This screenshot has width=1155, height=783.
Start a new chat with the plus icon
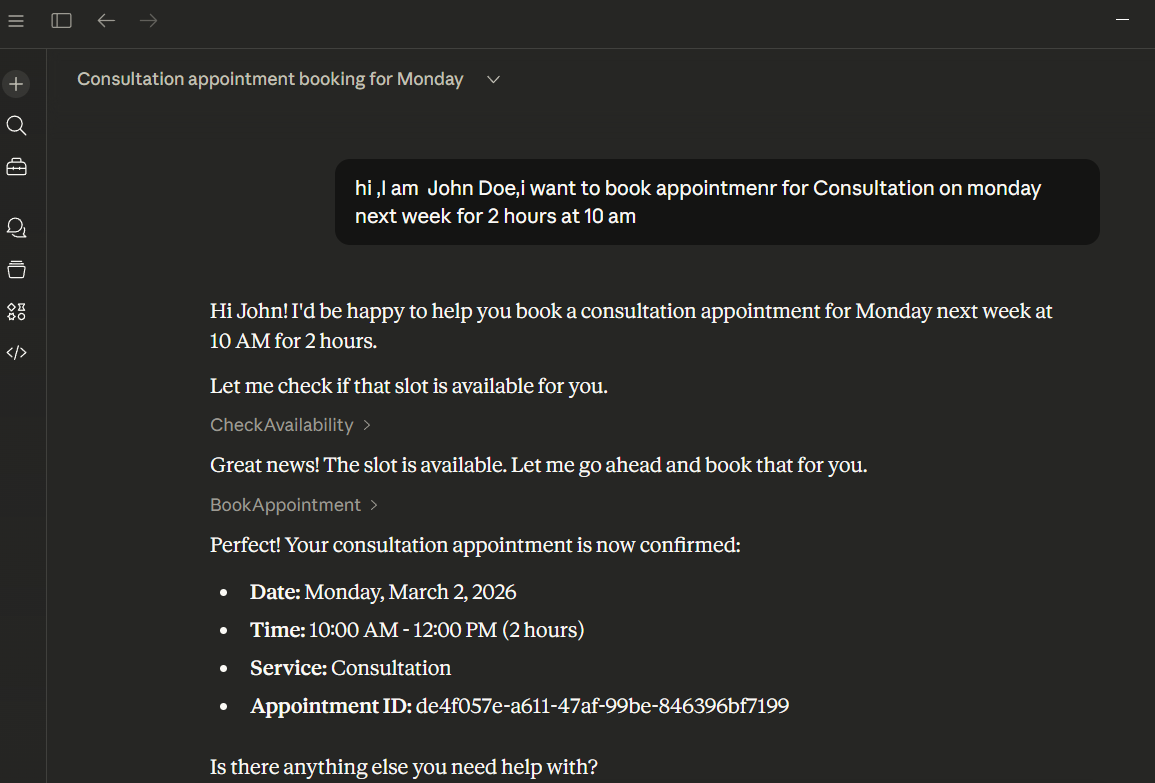pos(16,84)
